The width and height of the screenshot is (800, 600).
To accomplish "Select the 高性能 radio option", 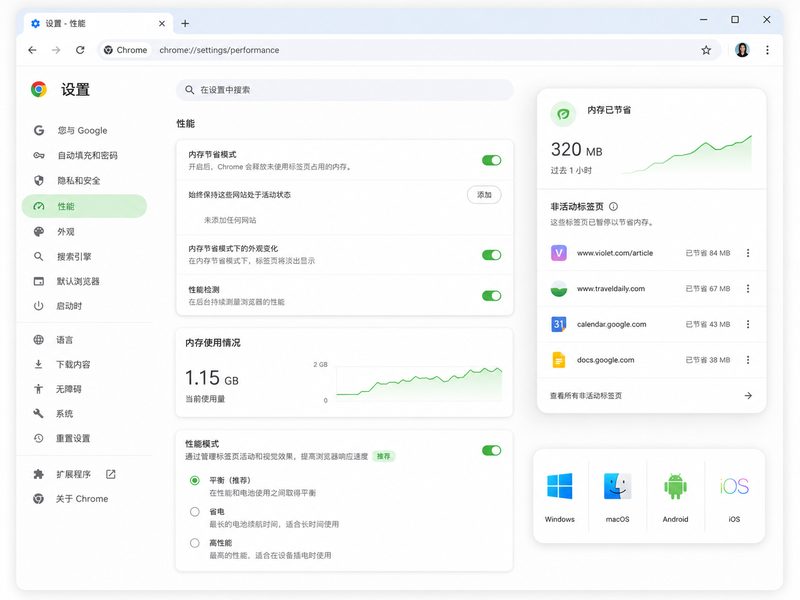I will point(195,543).
